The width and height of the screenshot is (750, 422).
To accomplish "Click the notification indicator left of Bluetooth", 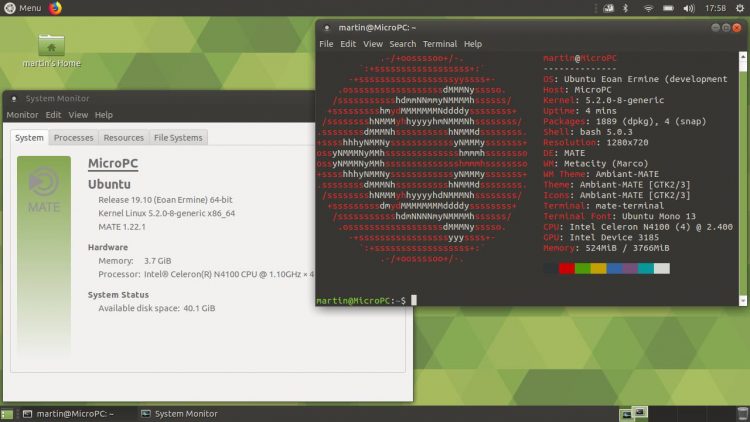I will (x=608, y=8).
